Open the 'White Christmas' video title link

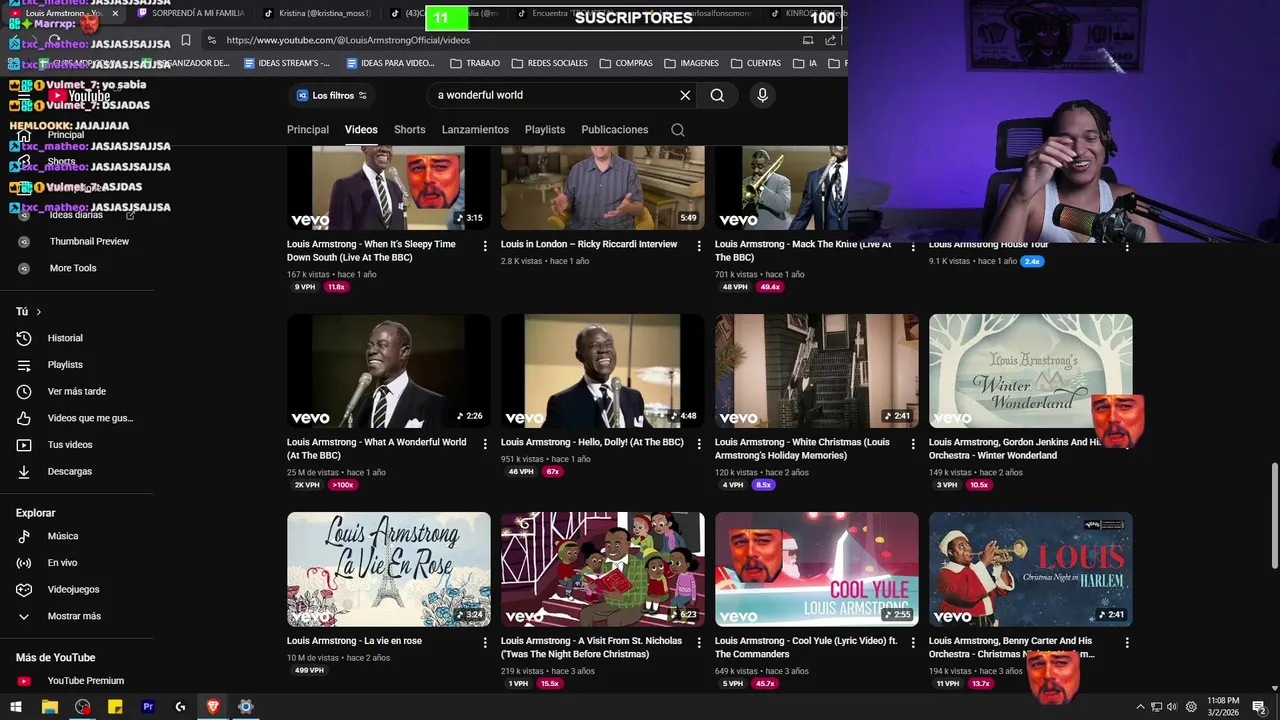(x=802, y=449)
